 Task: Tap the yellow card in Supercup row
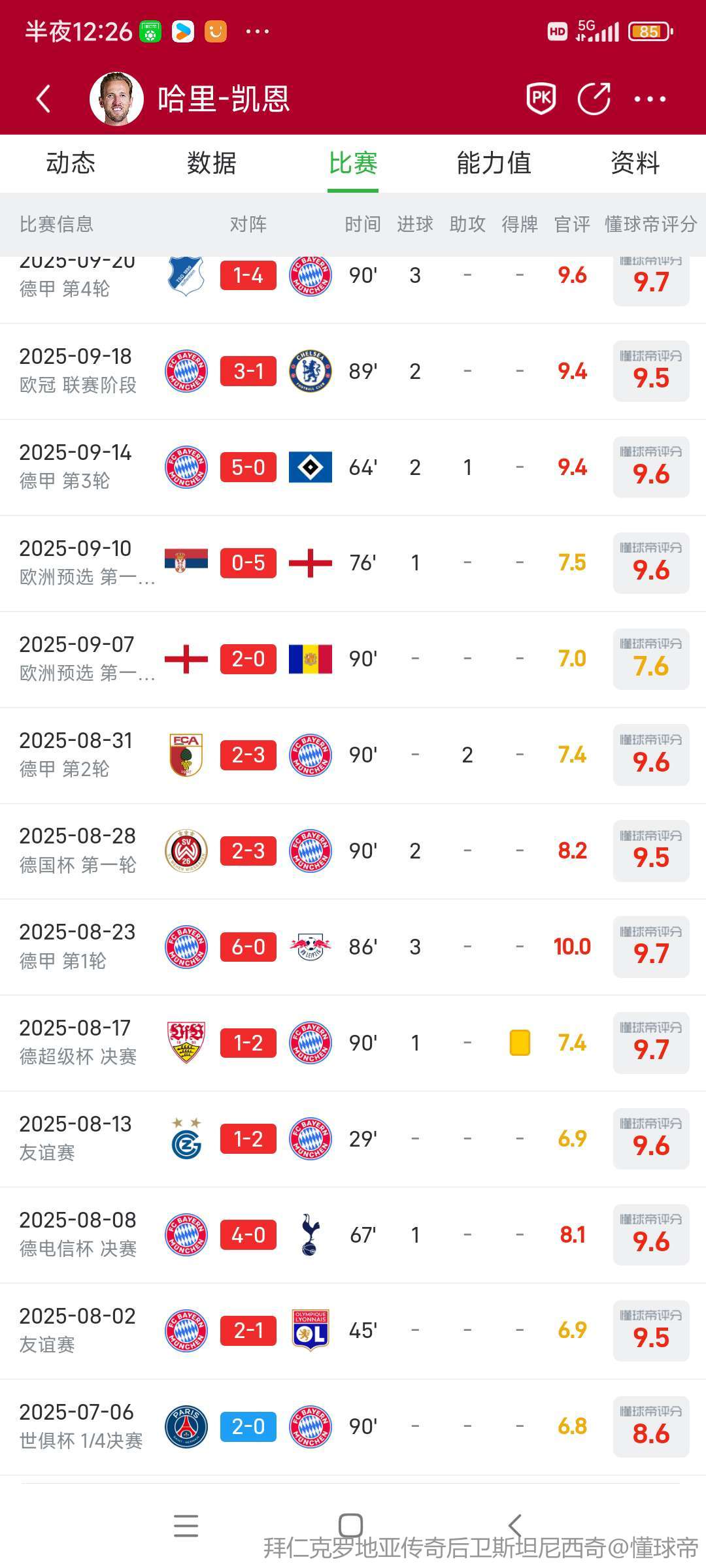pyautogui.click(x=520, y=1043)
